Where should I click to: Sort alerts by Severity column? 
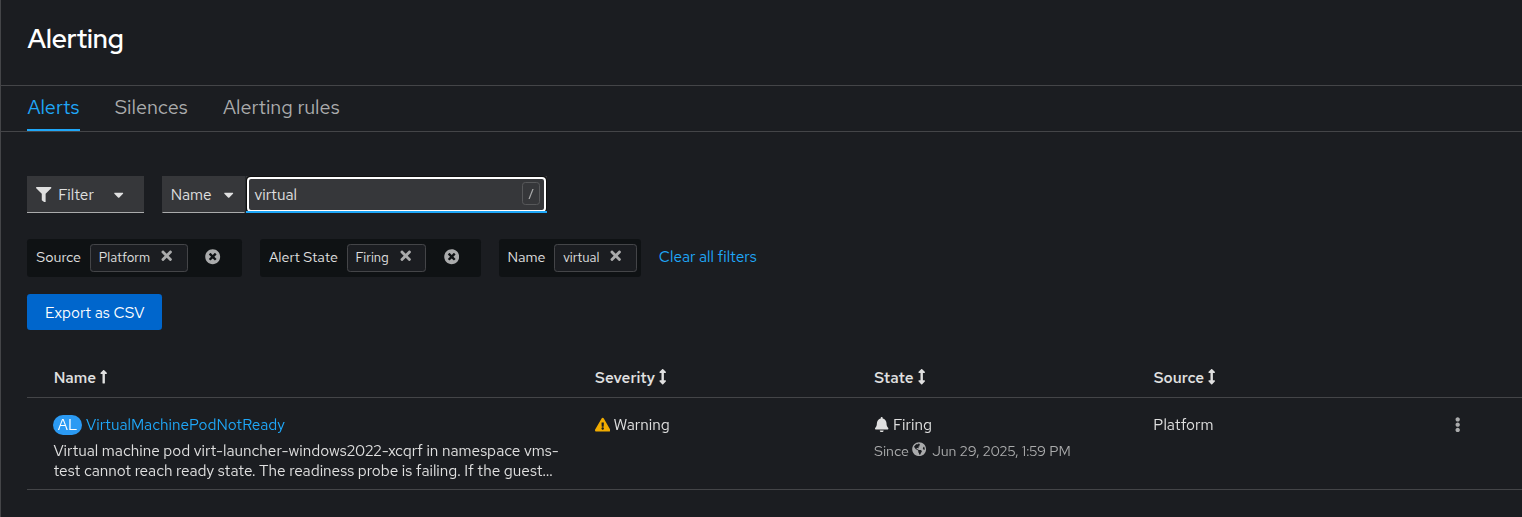tap(631, 377)
